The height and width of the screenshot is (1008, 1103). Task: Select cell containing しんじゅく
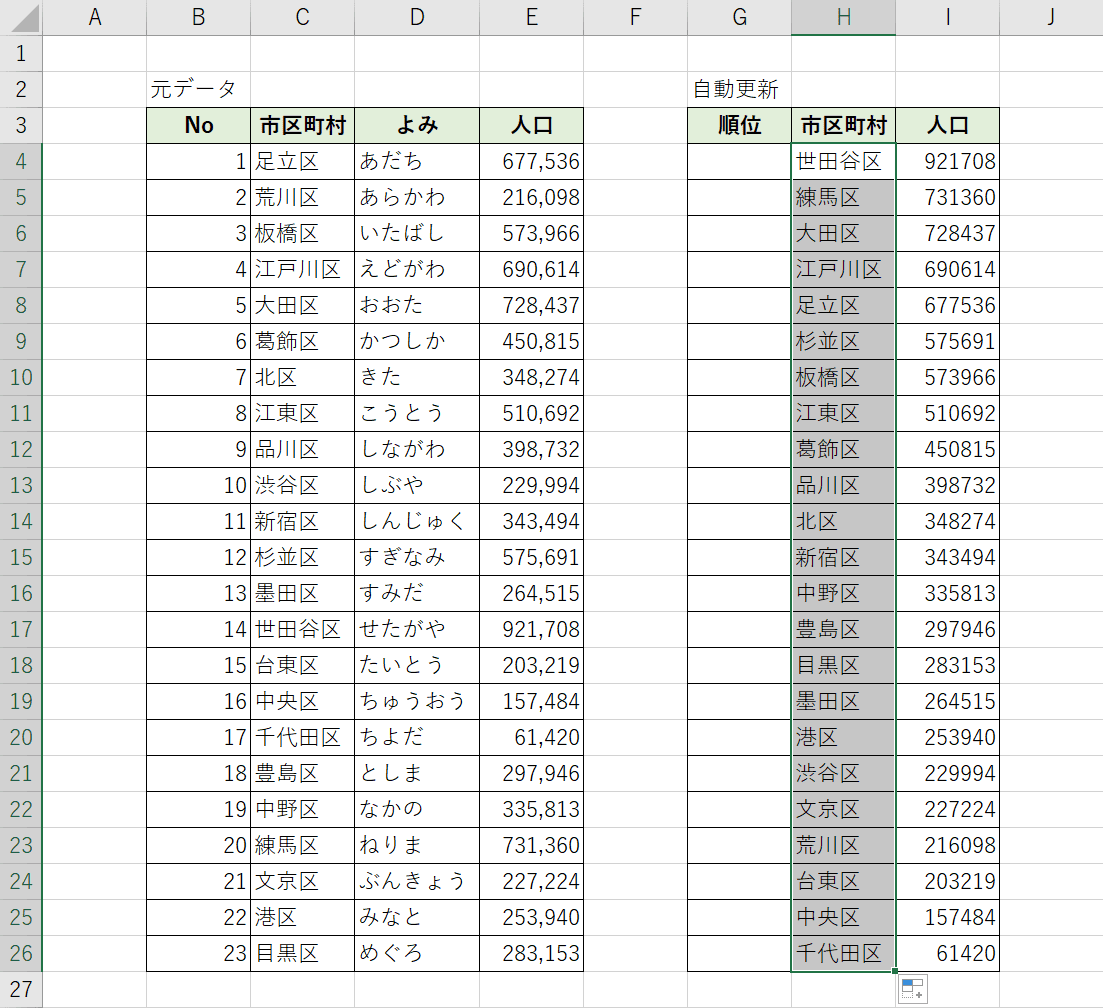pyautogui.click(x=417, y=521)
